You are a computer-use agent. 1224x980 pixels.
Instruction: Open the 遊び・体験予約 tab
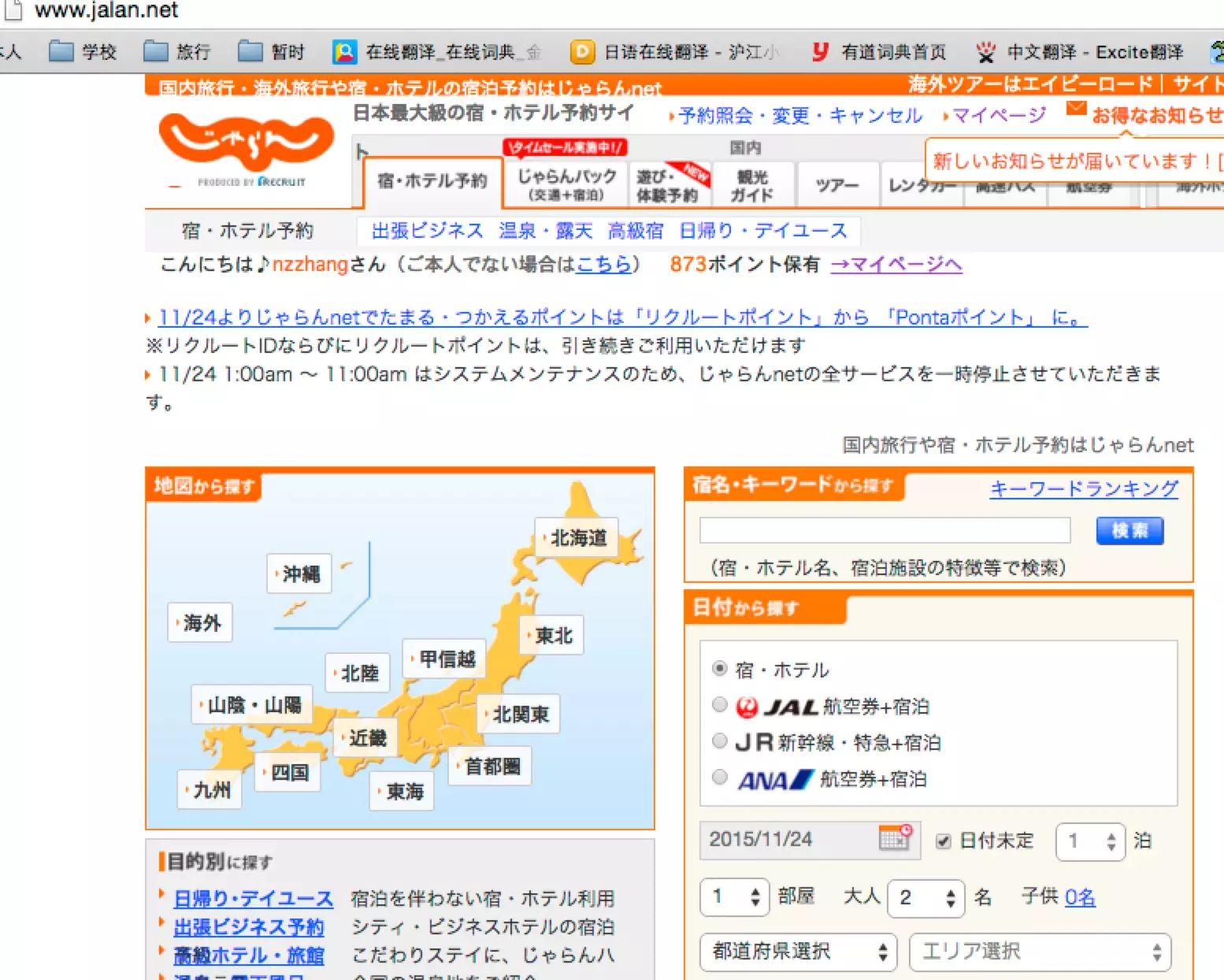coord(672,184)
